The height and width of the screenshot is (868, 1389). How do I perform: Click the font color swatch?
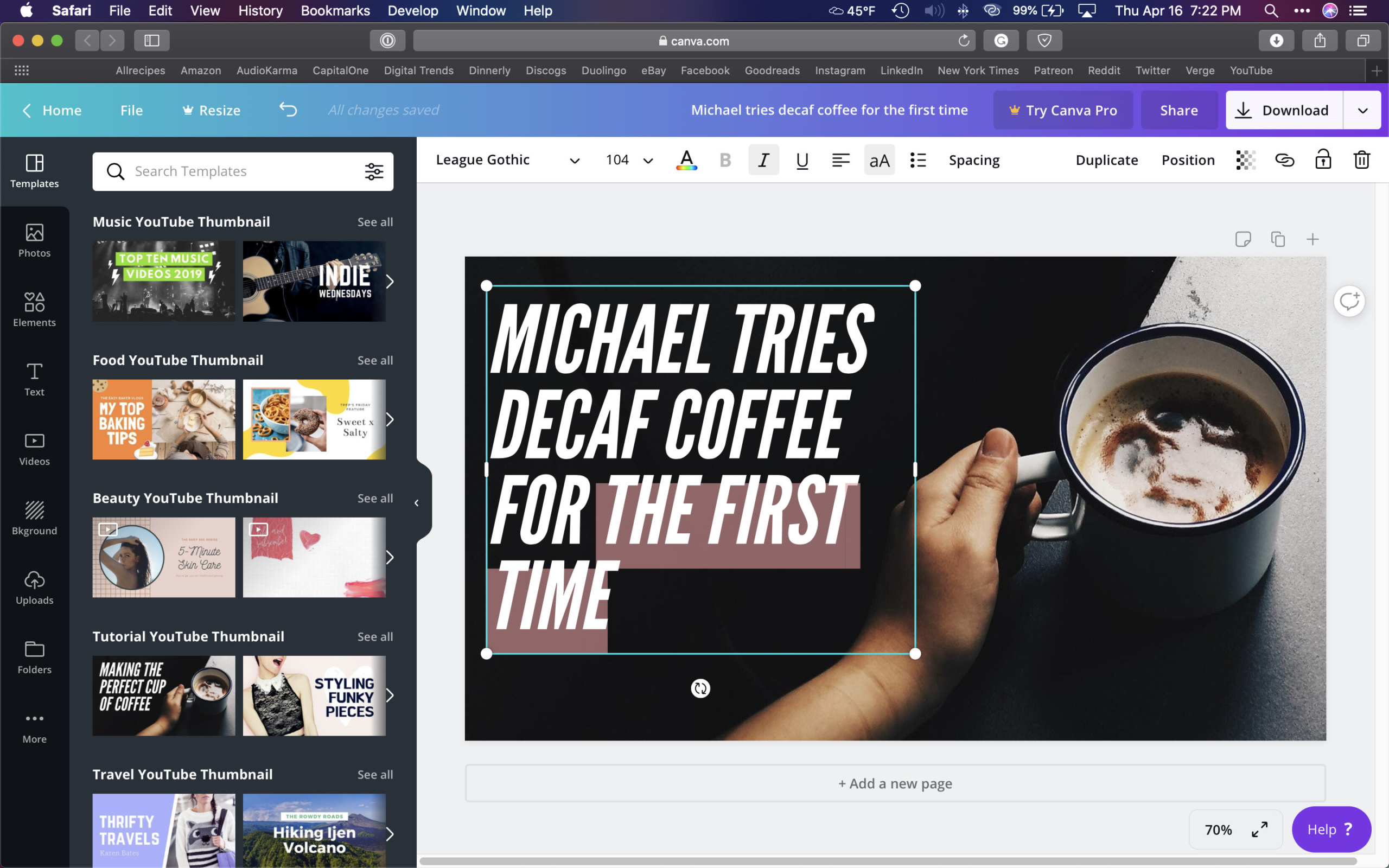(x=686, y=160)
